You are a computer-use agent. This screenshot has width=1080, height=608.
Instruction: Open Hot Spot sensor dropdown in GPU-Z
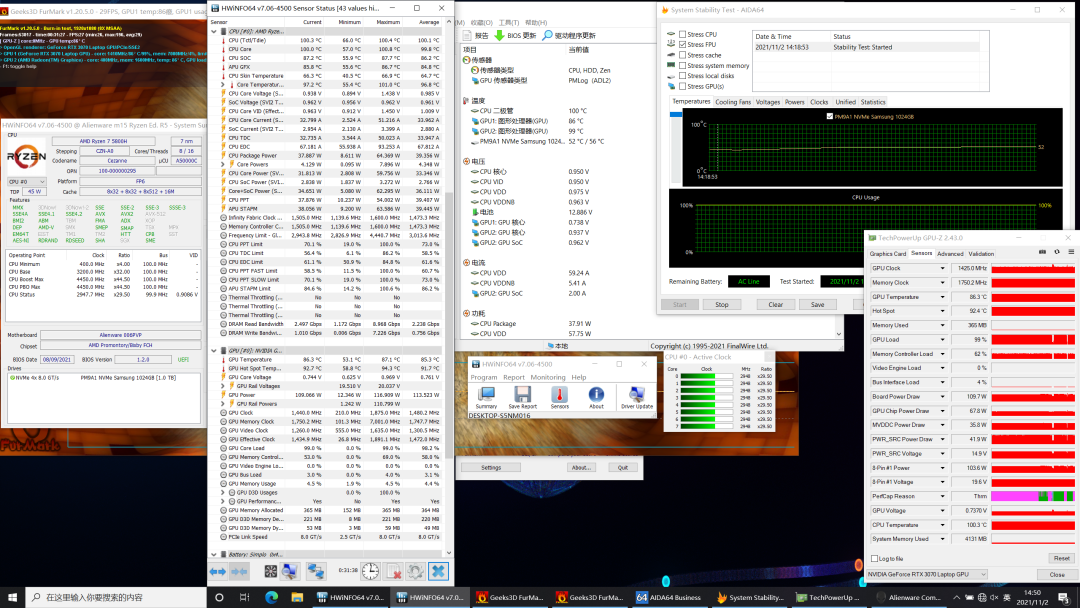click(942, 311)
